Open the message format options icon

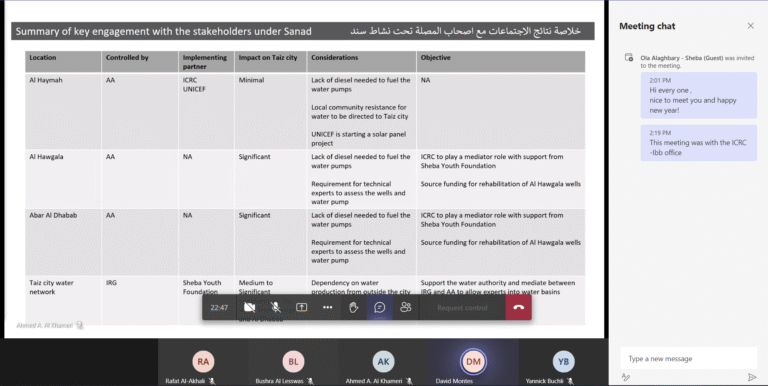[626, 377]
